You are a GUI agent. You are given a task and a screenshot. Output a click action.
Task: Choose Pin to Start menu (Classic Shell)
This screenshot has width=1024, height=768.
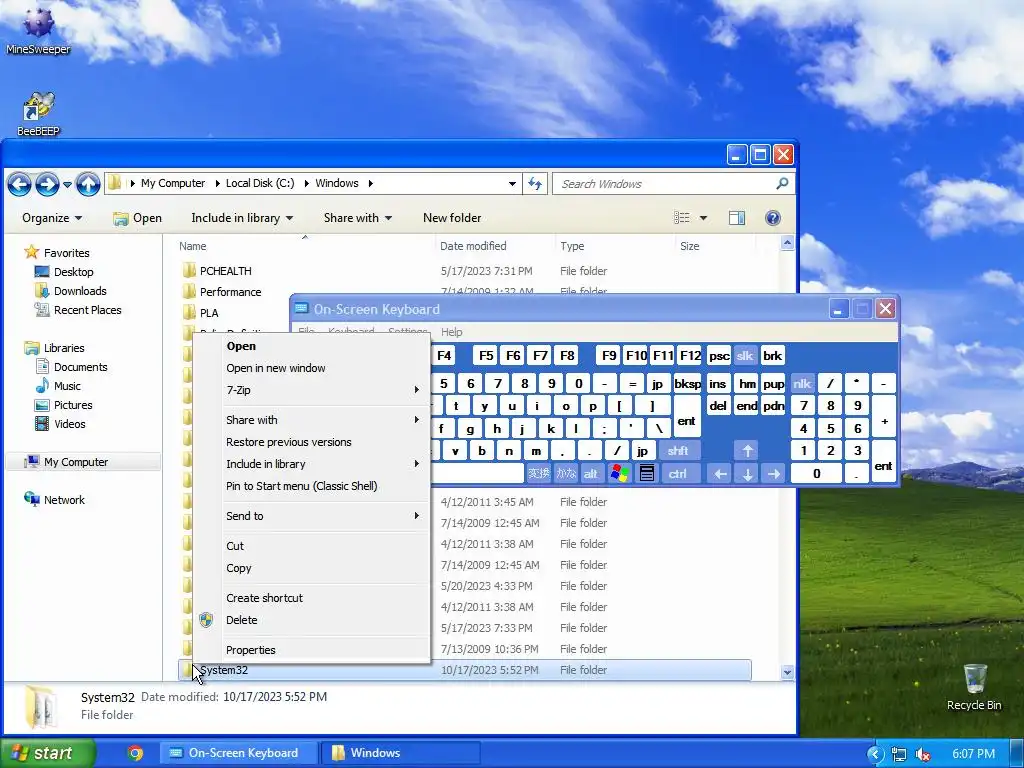tap(312, 486)
